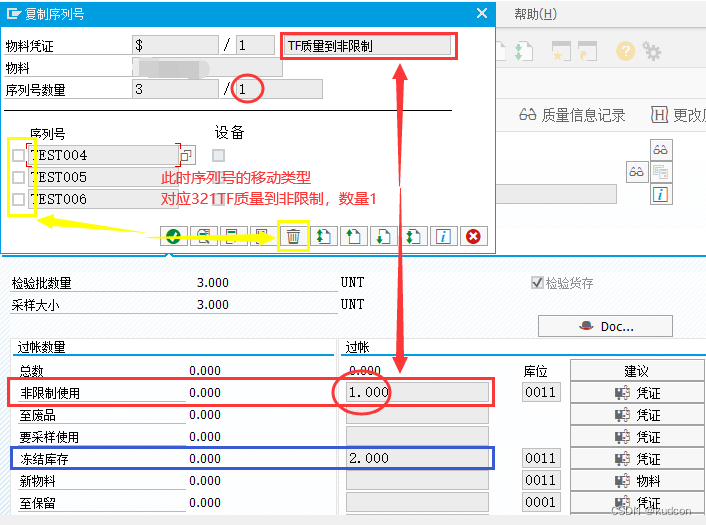706x525 pixels.
Task: Click 凭证 button in 至保留 row
Action: (637, 502)
